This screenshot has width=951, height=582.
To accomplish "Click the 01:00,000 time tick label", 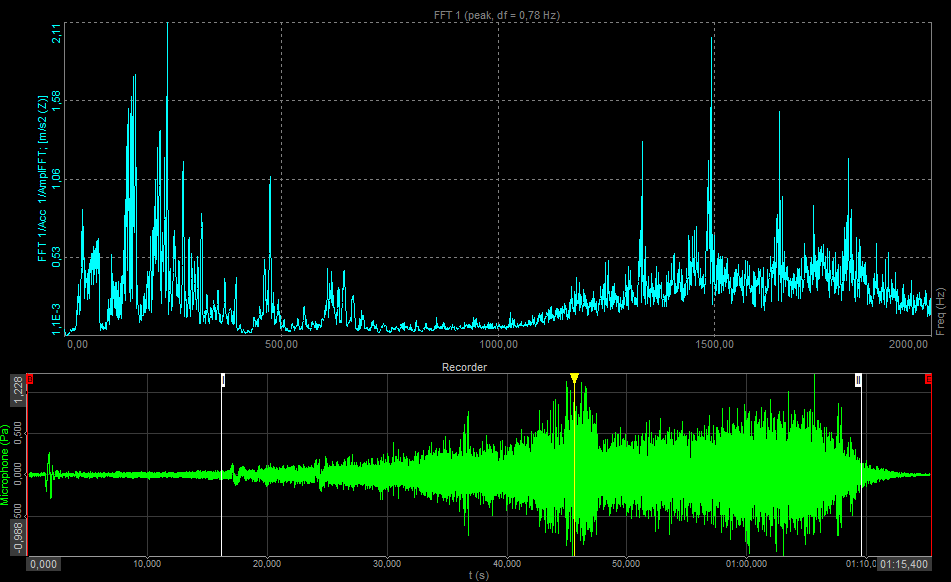I will coord(747,564).
